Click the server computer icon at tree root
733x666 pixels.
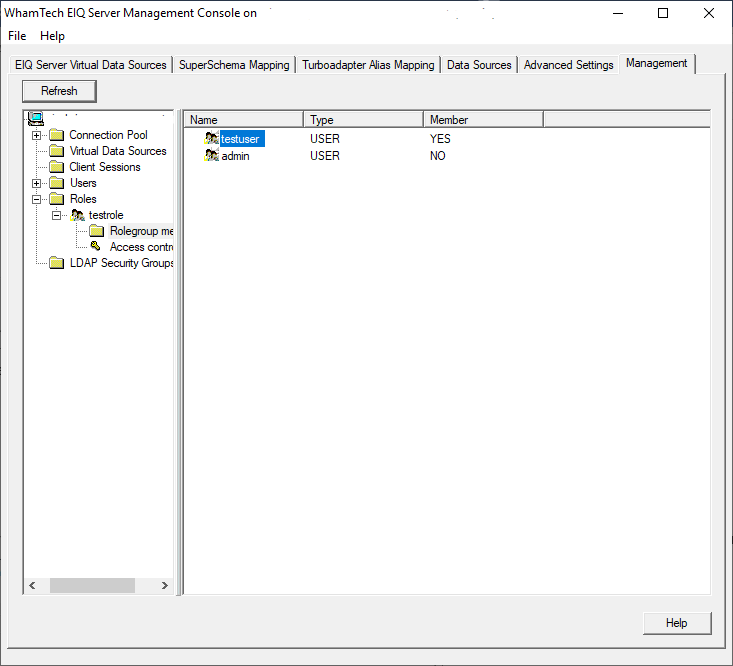click(x=35, y=119)
